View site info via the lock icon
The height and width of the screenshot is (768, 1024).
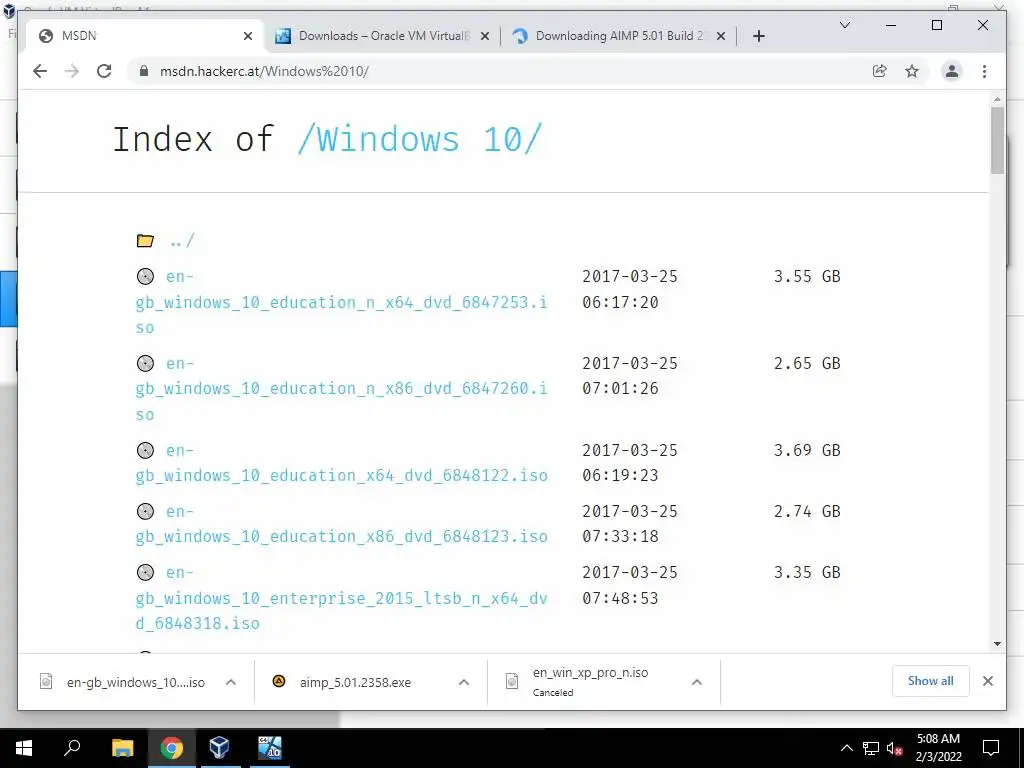coord(144,71)
